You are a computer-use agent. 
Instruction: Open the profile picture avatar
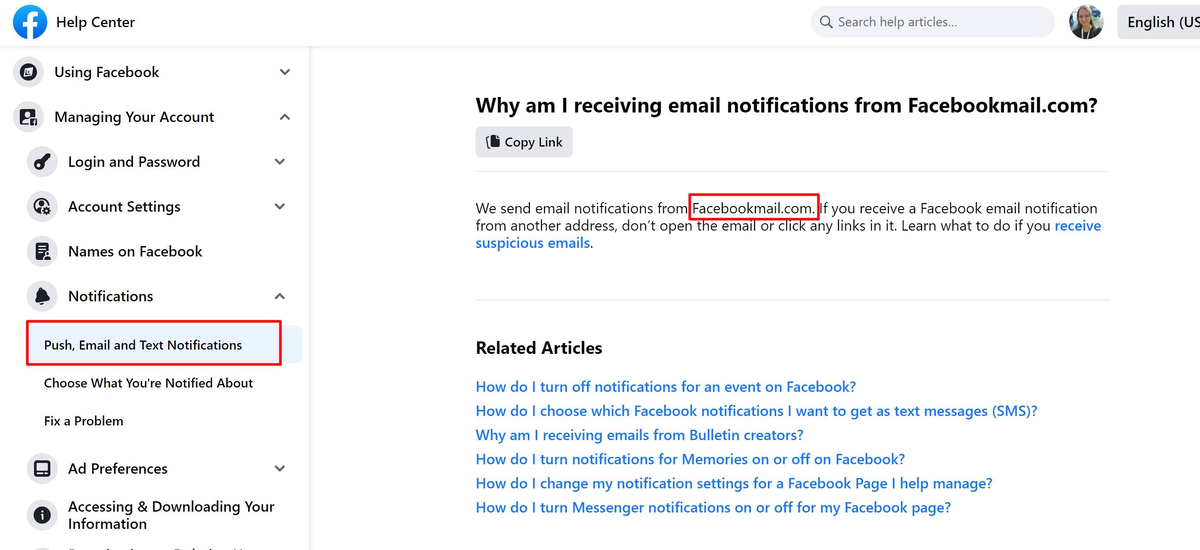click(1086, 22)
